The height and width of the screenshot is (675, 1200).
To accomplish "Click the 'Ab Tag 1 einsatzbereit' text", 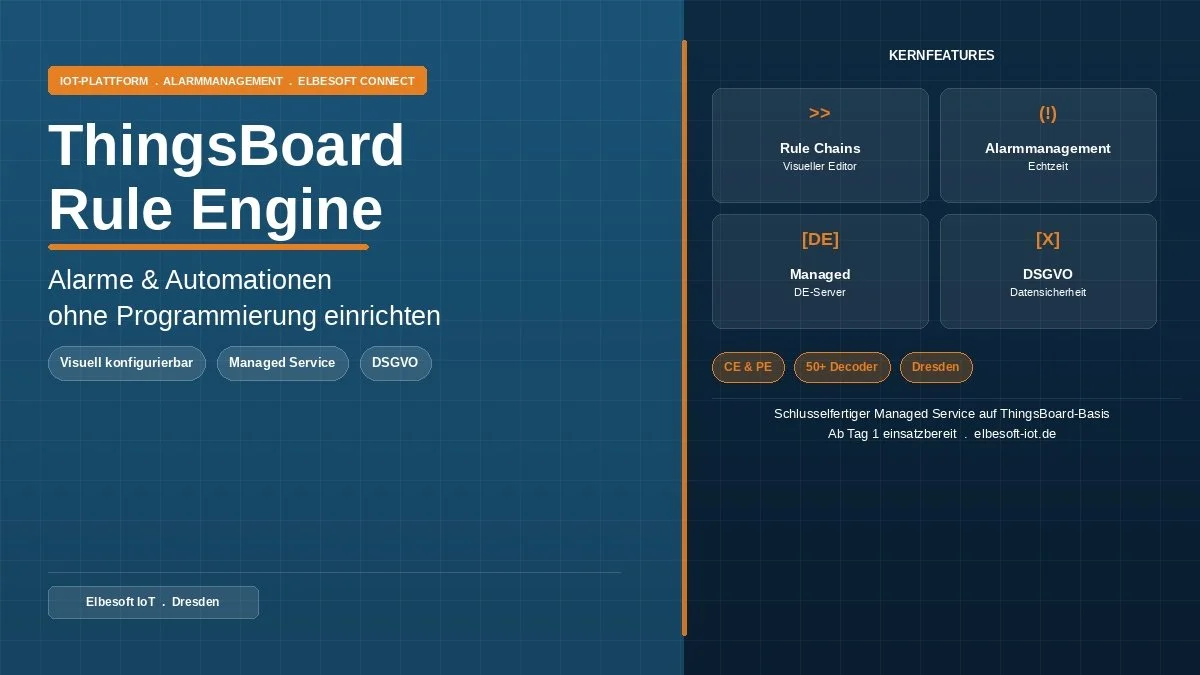I will tap(892, 434).
